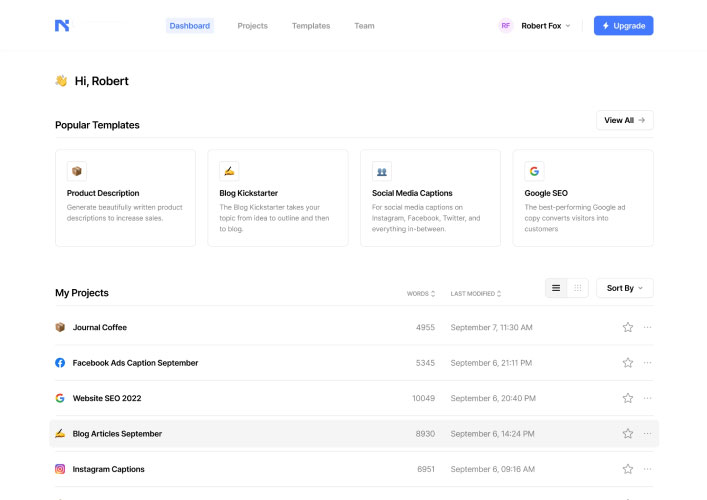Favorite the Facebook Ads Caption September project

(x=628, y=363)
